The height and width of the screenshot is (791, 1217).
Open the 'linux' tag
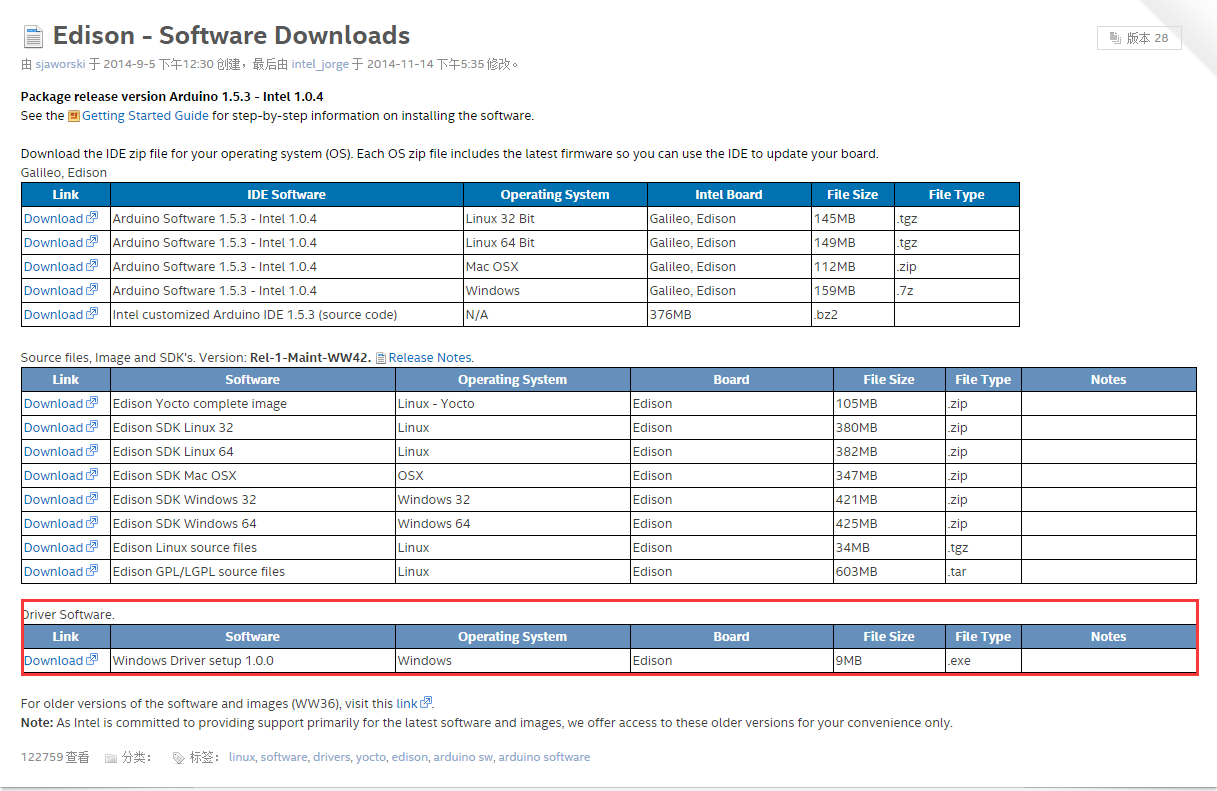pos(241,758)
